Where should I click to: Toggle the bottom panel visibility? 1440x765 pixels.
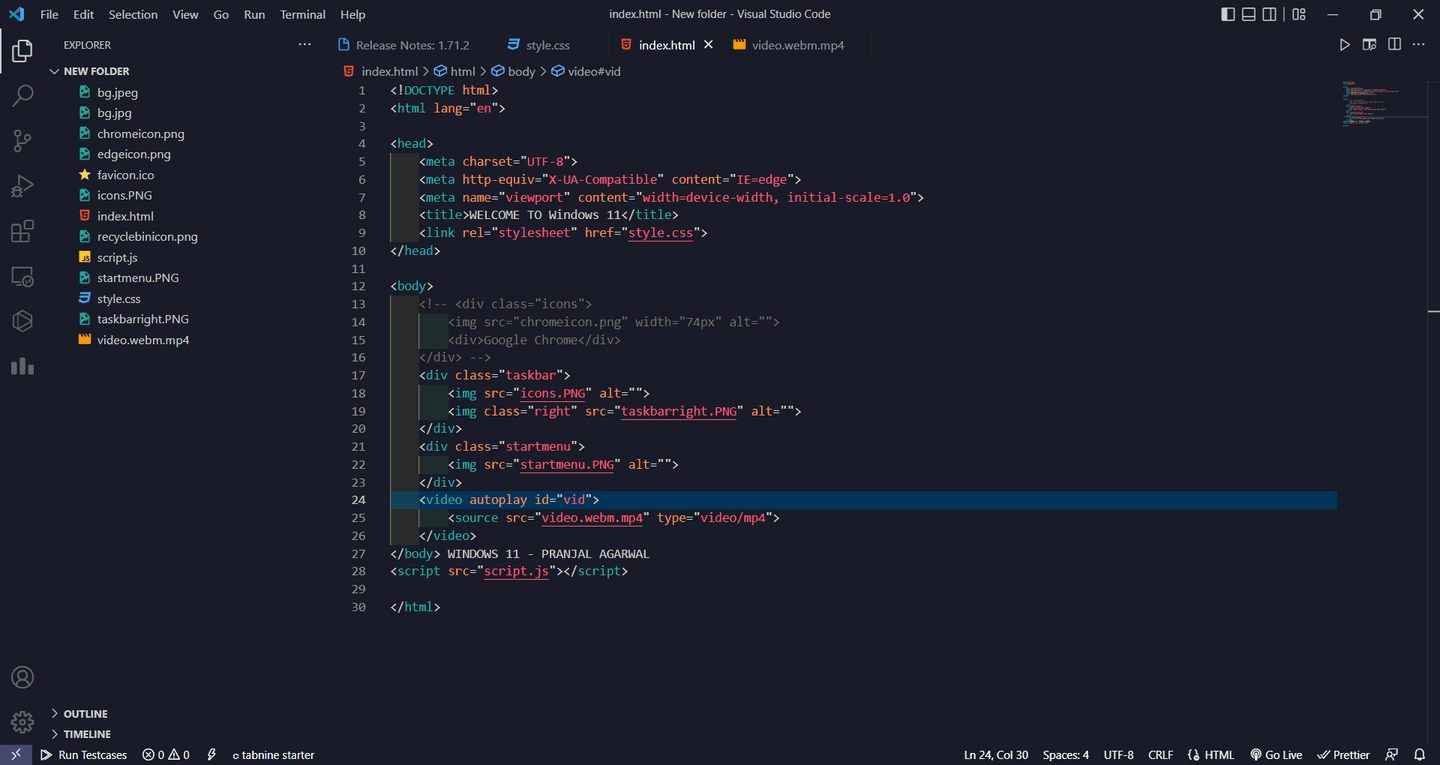point(1249,14)
